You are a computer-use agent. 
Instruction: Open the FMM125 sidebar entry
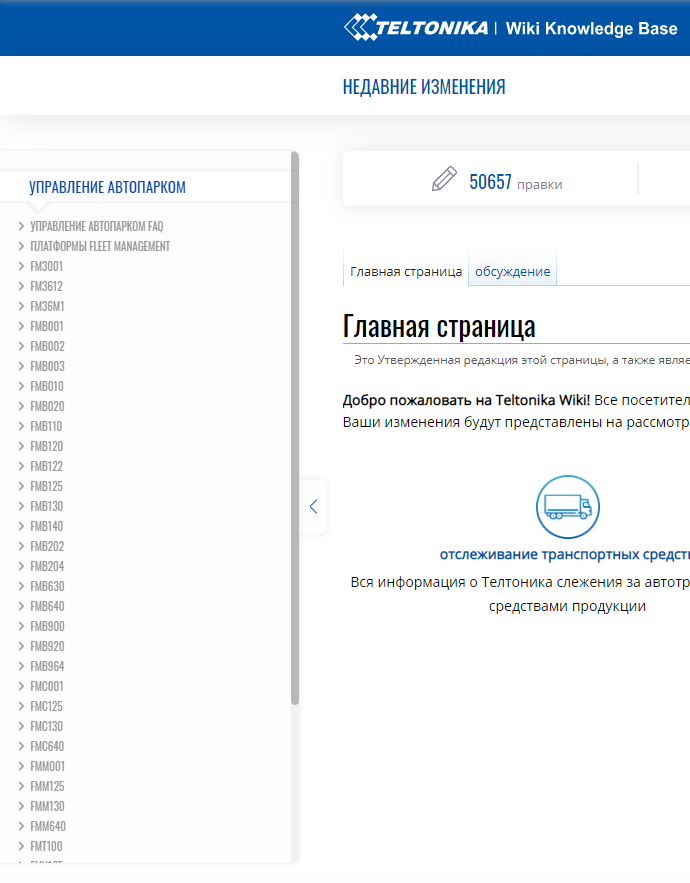[47, 786]
